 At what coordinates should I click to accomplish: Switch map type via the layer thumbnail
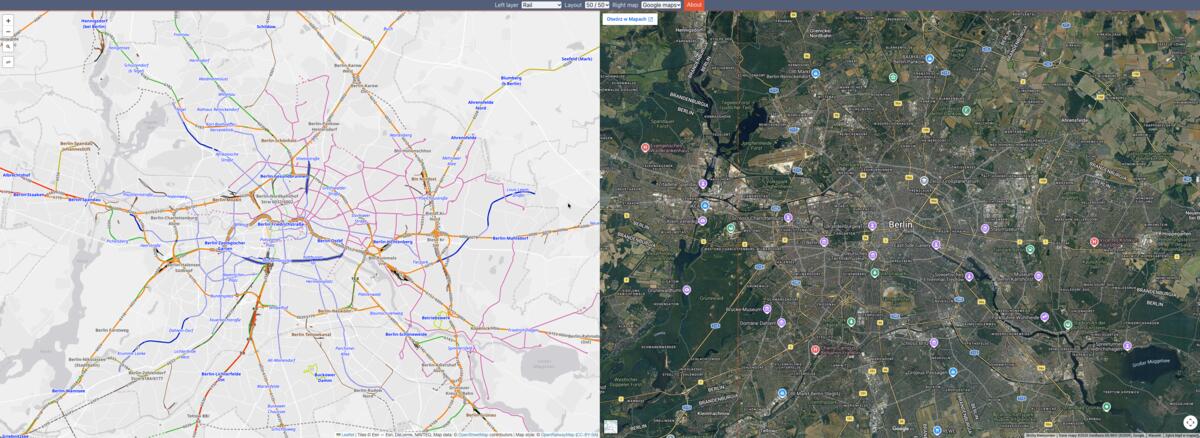[611, 426]
